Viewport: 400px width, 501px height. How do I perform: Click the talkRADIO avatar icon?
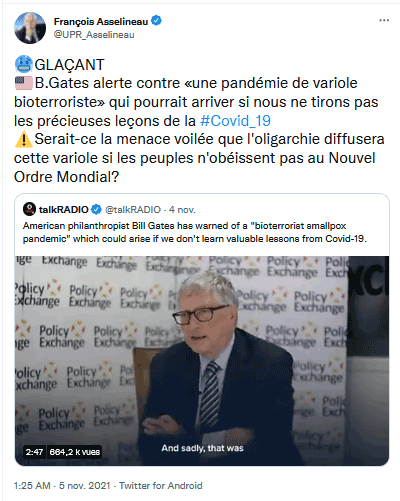coord(29,209)
